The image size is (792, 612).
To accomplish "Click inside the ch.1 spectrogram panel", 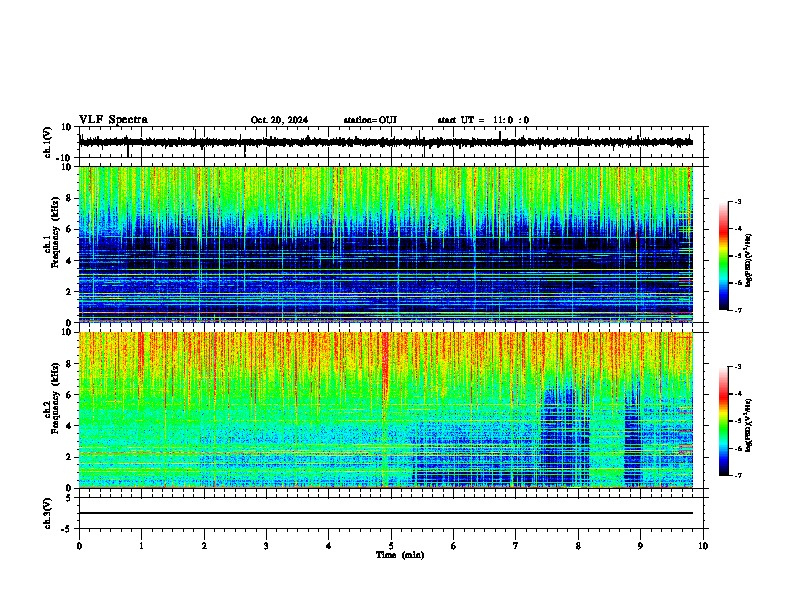I will (x=386, y=244).
